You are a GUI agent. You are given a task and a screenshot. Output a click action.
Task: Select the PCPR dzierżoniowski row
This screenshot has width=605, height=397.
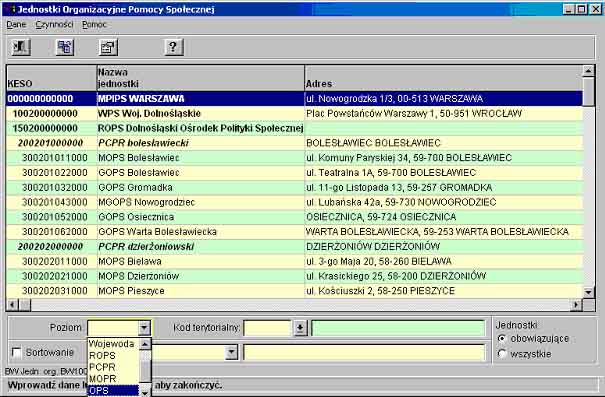tap(294, 247)
